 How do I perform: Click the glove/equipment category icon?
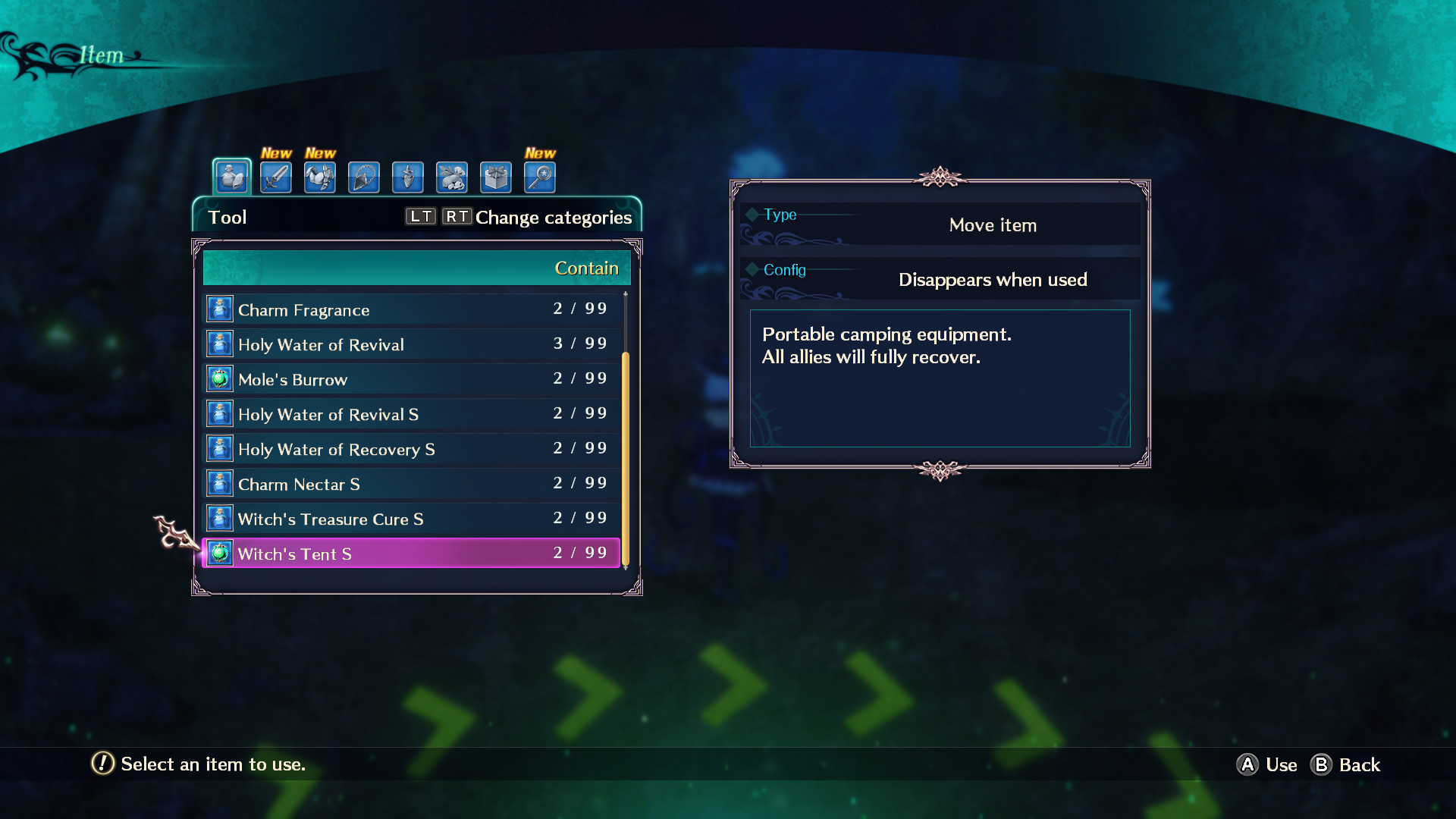tap(319, 176)
